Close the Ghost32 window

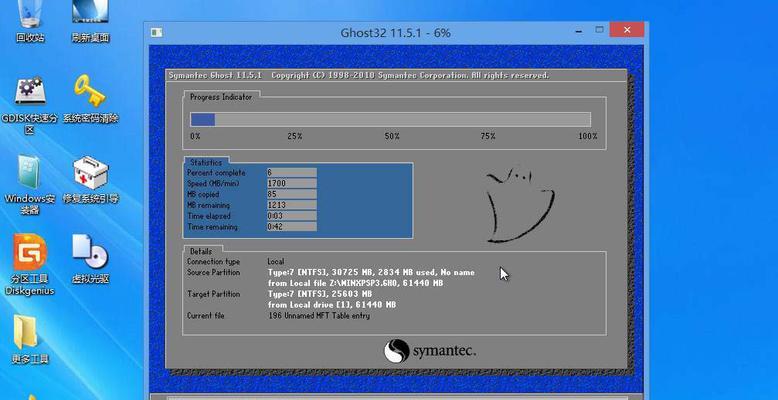627,30
